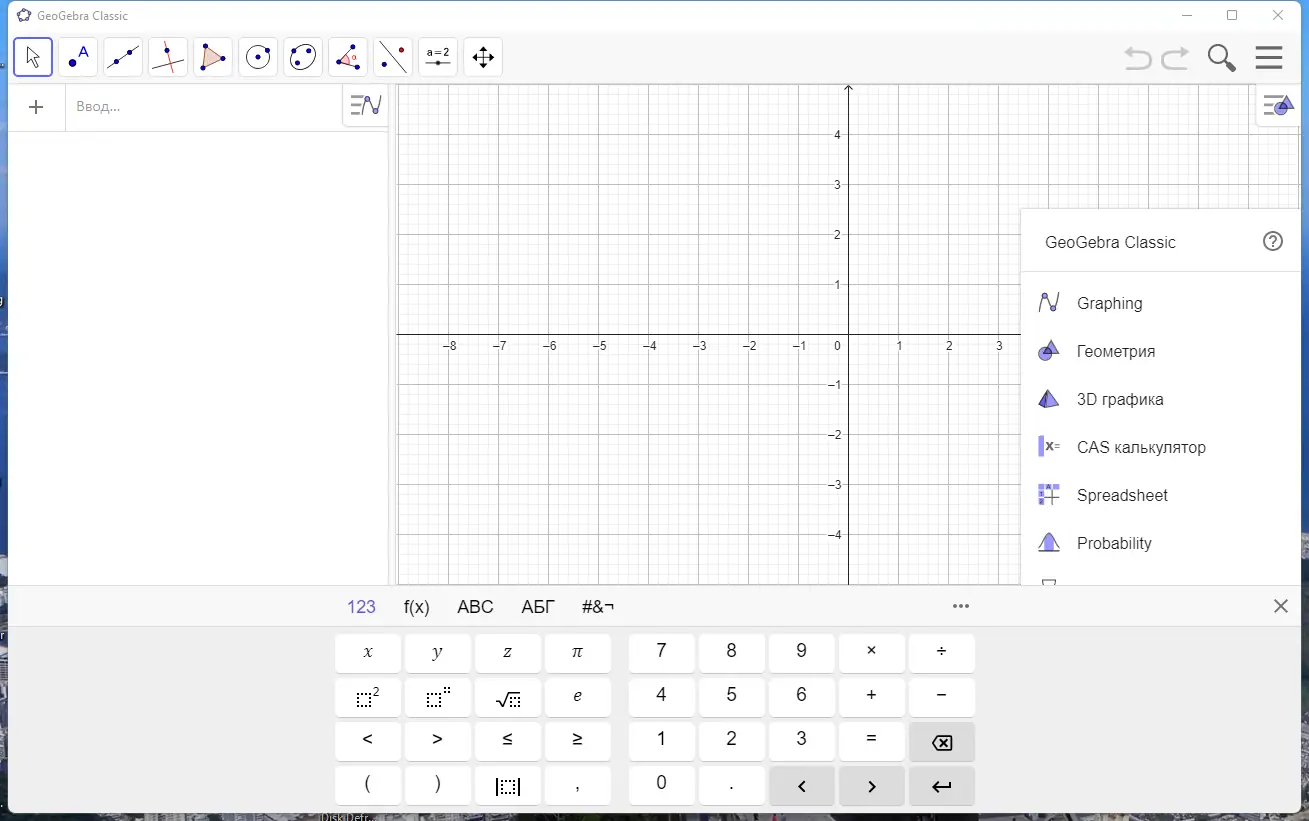Tap the decimal point key

731,786
